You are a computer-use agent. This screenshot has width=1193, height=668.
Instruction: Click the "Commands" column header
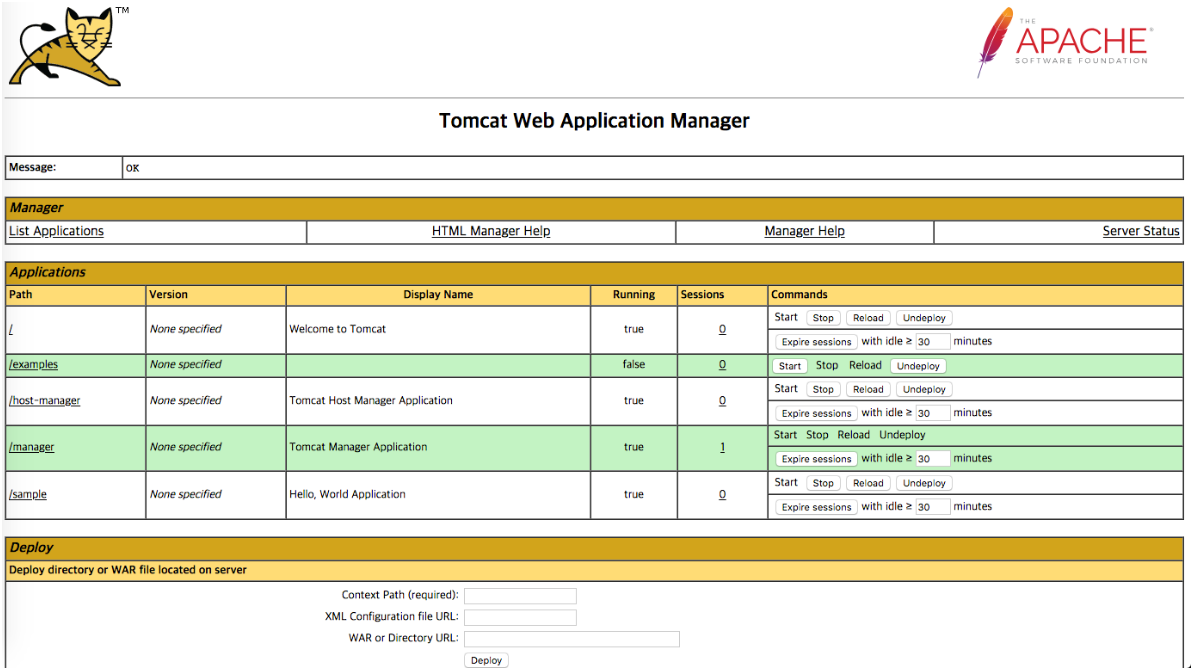pyautogui.click(x=799, y=294)
